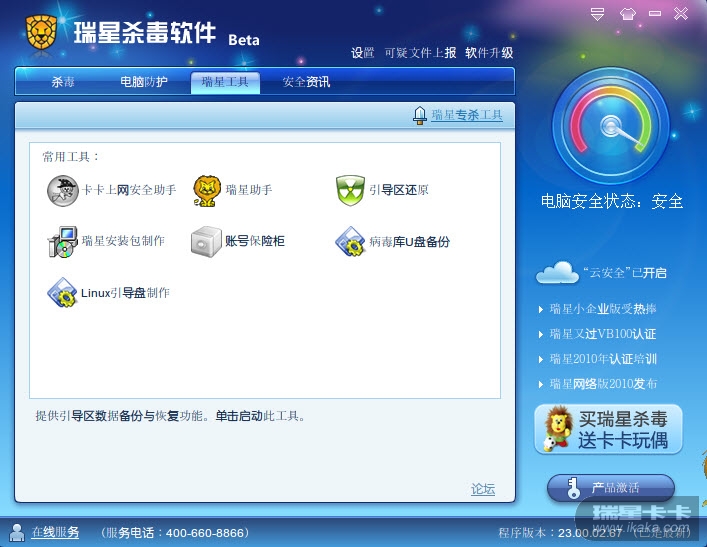This screenshot has width=707, height=547.
Task: Click the 瑞星助手 label
Action: [249, 190]
